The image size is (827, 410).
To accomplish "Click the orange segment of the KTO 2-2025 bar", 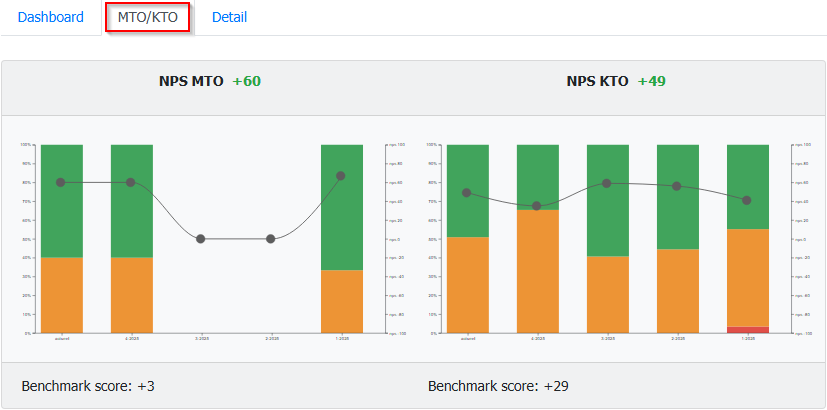I will (677, 290).
